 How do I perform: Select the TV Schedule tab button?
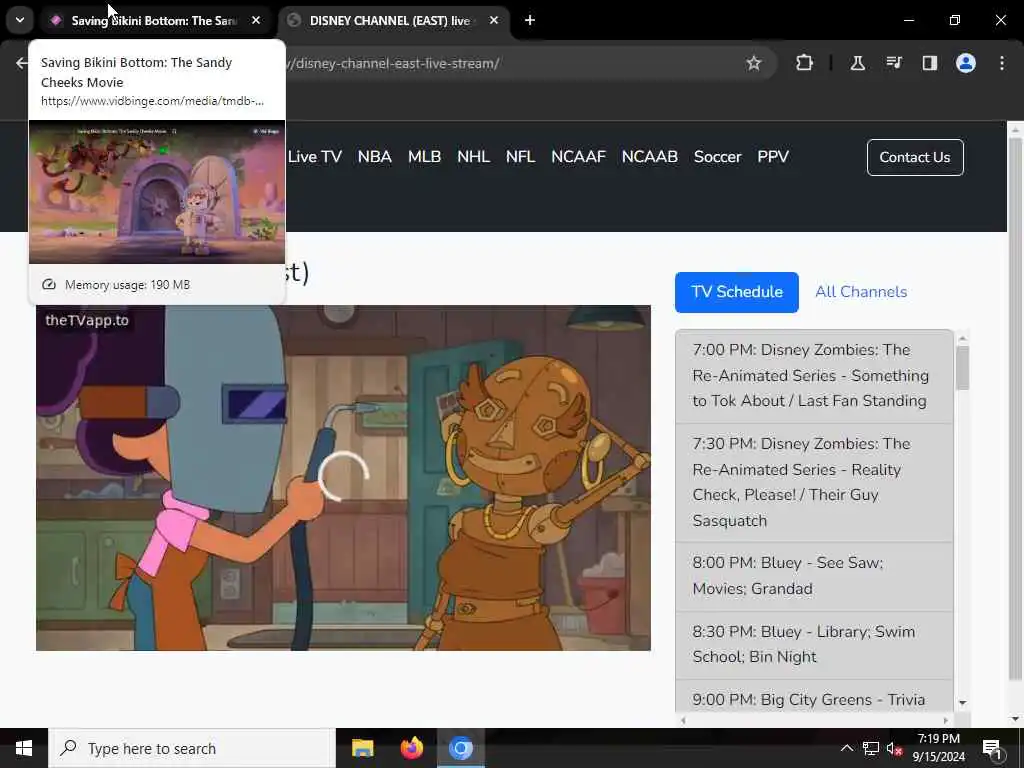[x=737, y=292]
